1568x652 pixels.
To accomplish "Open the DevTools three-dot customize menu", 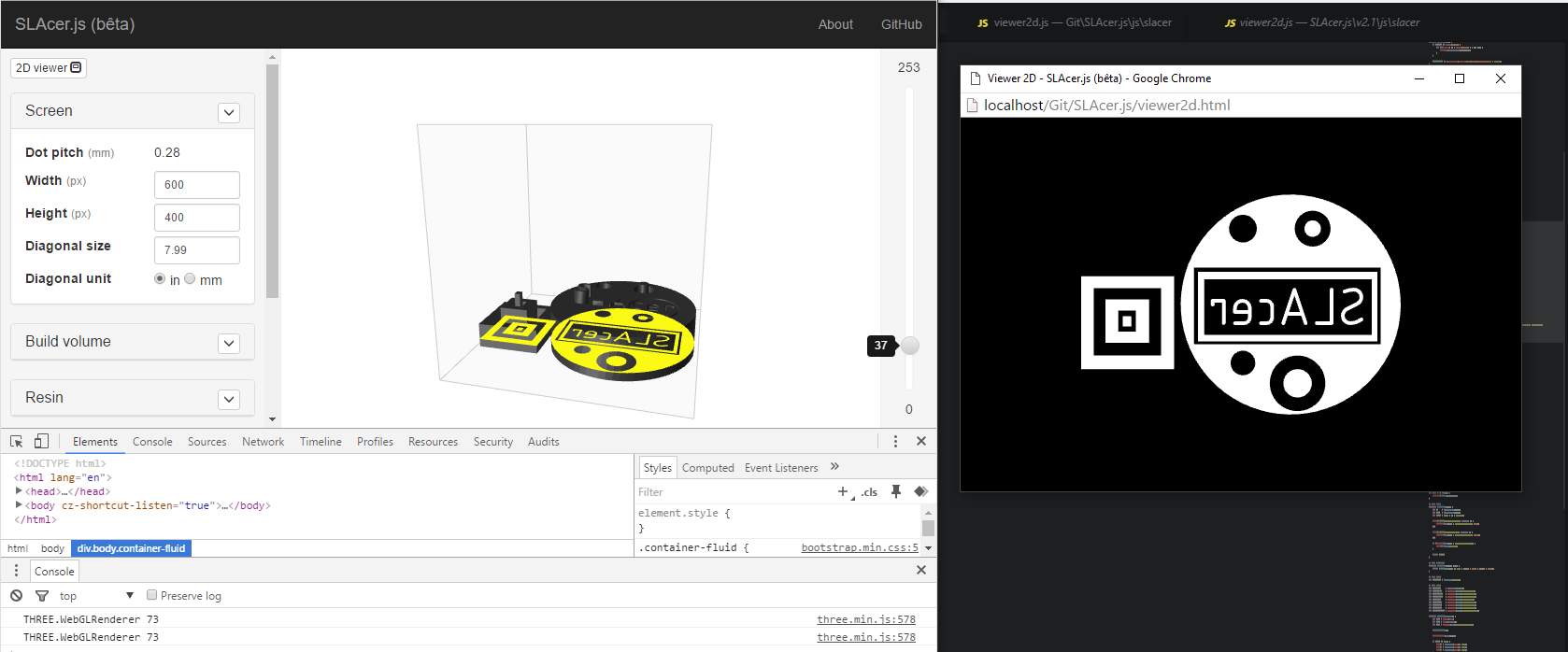I will [x=895, y=441].
